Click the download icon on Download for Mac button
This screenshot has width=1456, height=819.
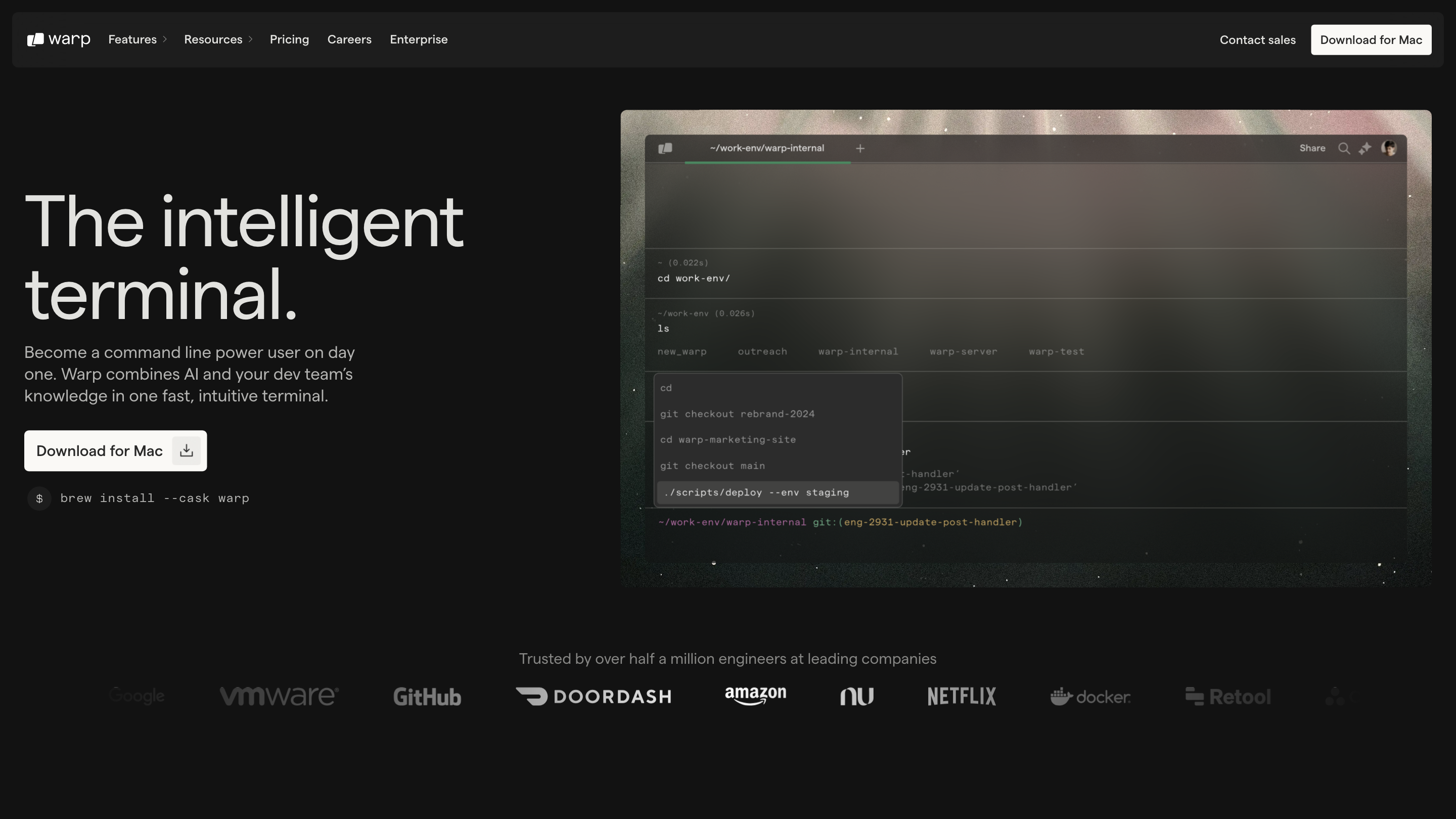coord(186,450)
